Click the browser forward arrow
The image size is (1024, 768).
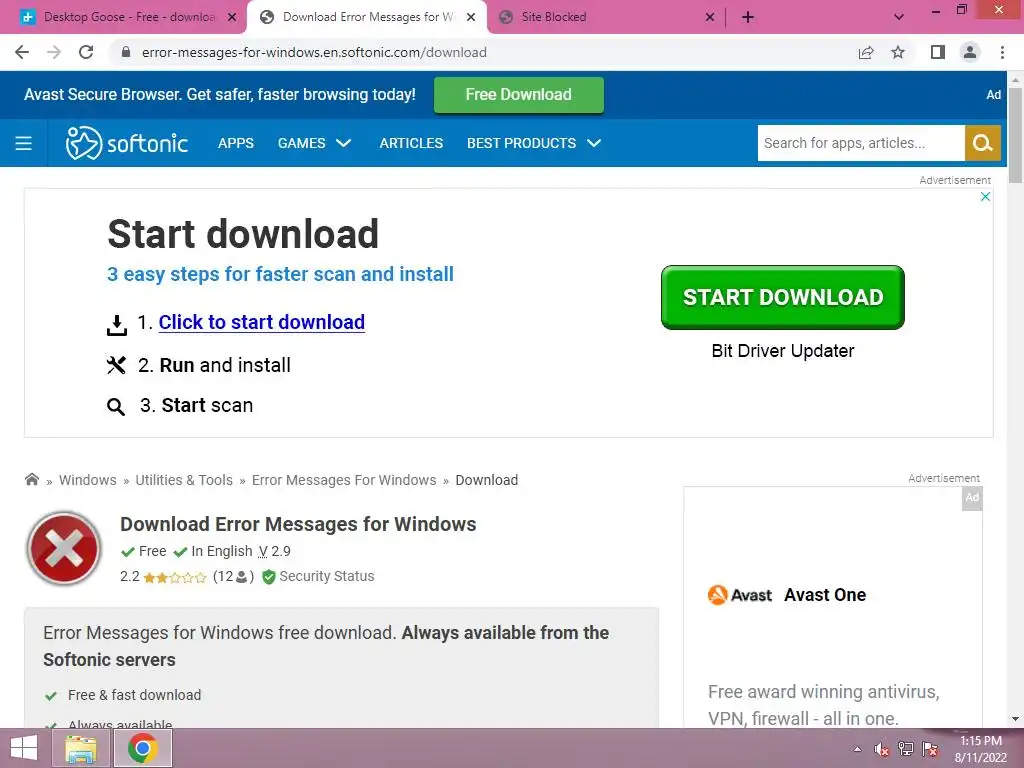point(54,52)
